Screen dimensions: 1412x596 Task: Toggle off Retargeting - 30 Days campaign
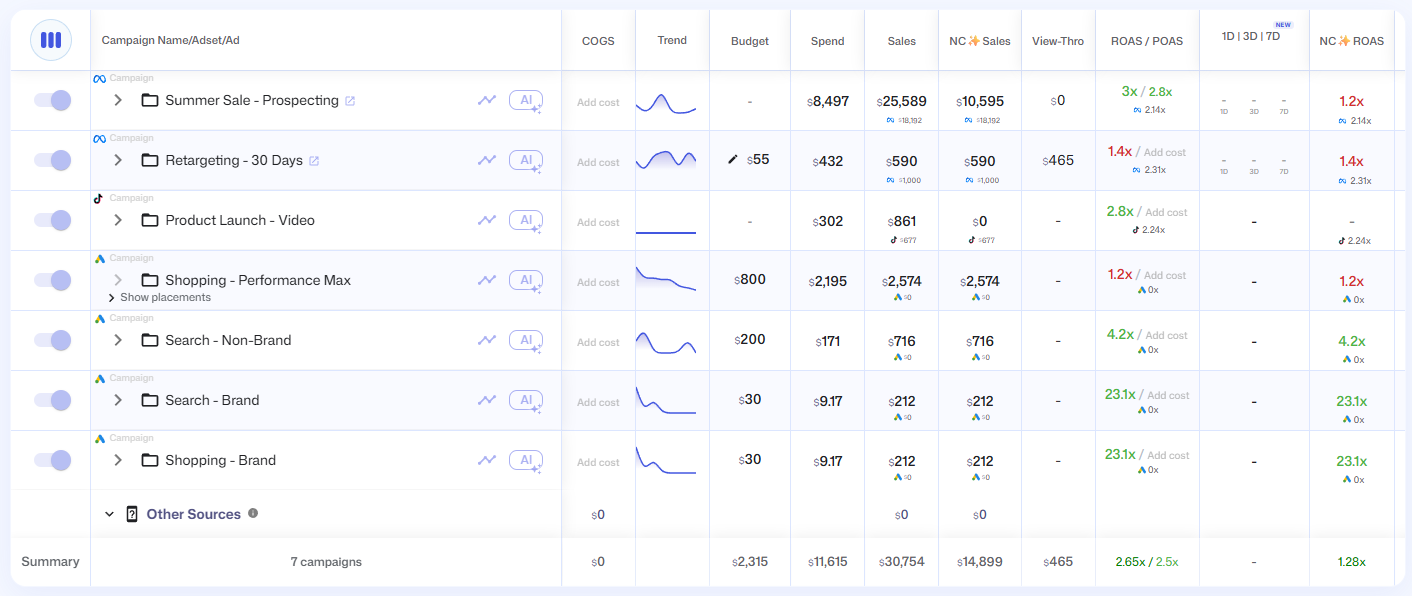(52, 160)
